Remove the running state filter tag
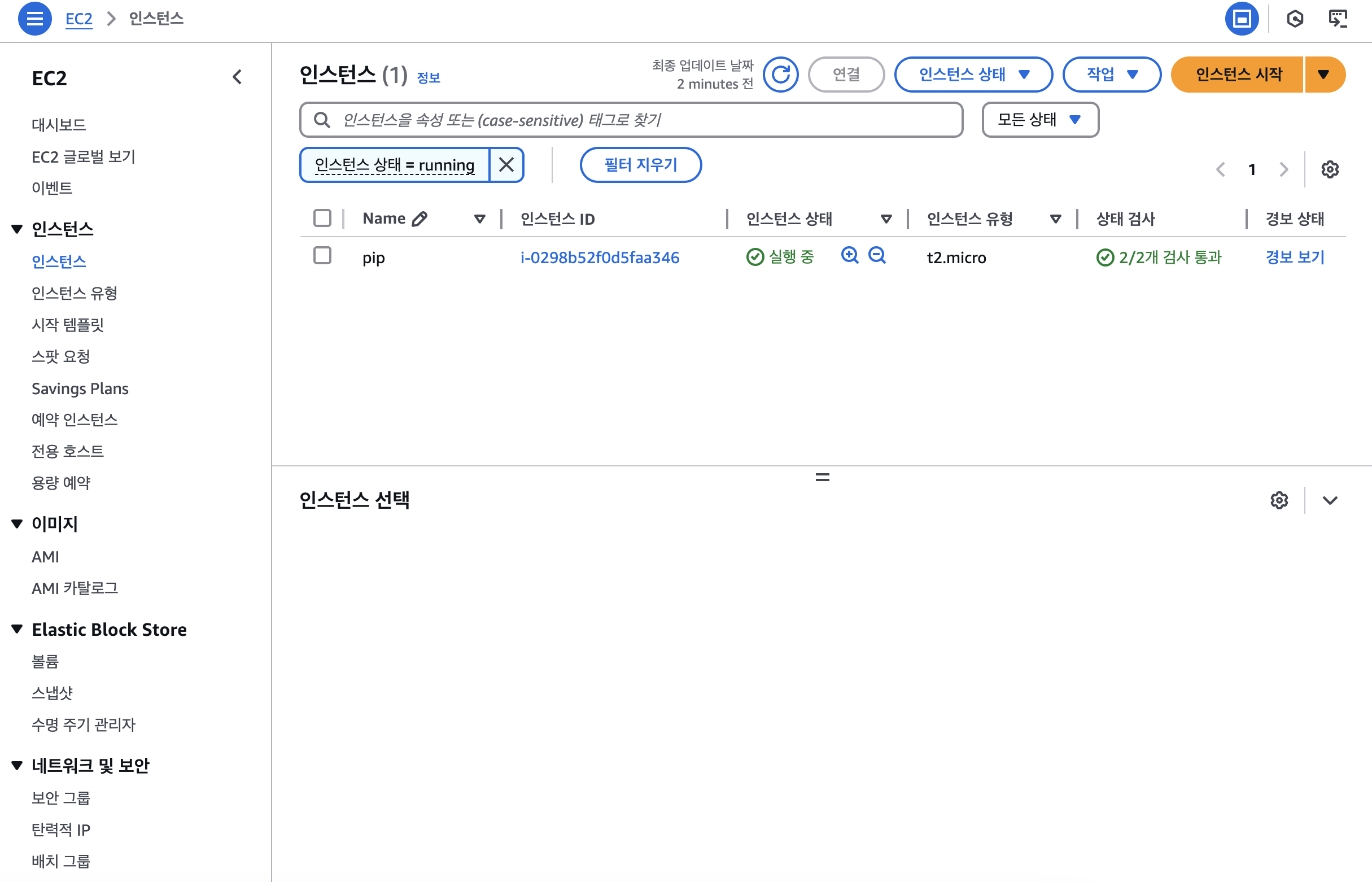This screenshot has width=1372, height=882. point(506,165)
